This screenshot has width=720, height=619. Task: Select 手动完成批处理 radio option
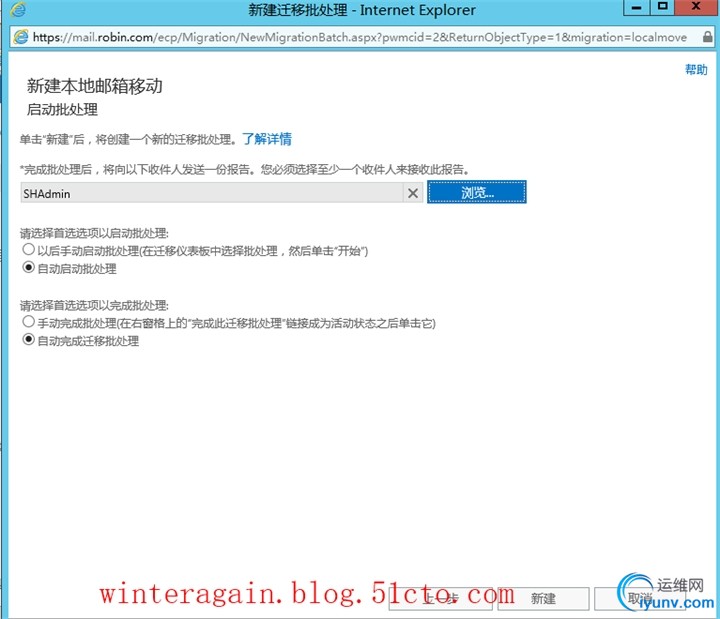click(x=28, y=321)
